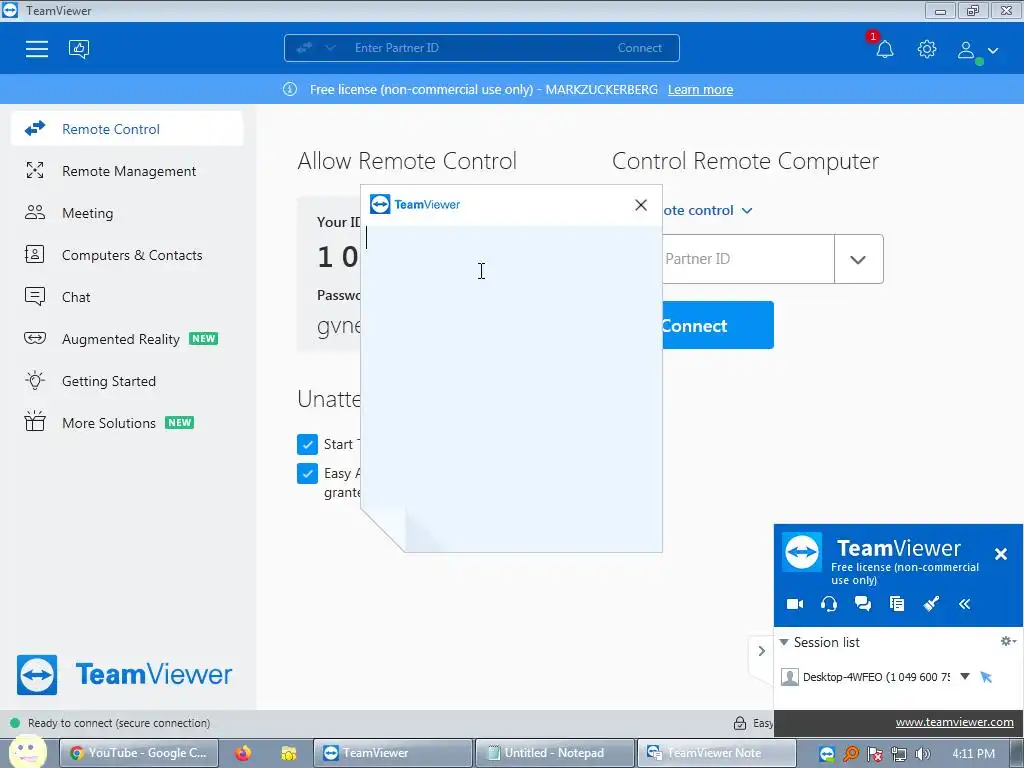1024x768 pixels.
Task: Click the Computers & Contacts address book icon
Action: click(35, 254)
